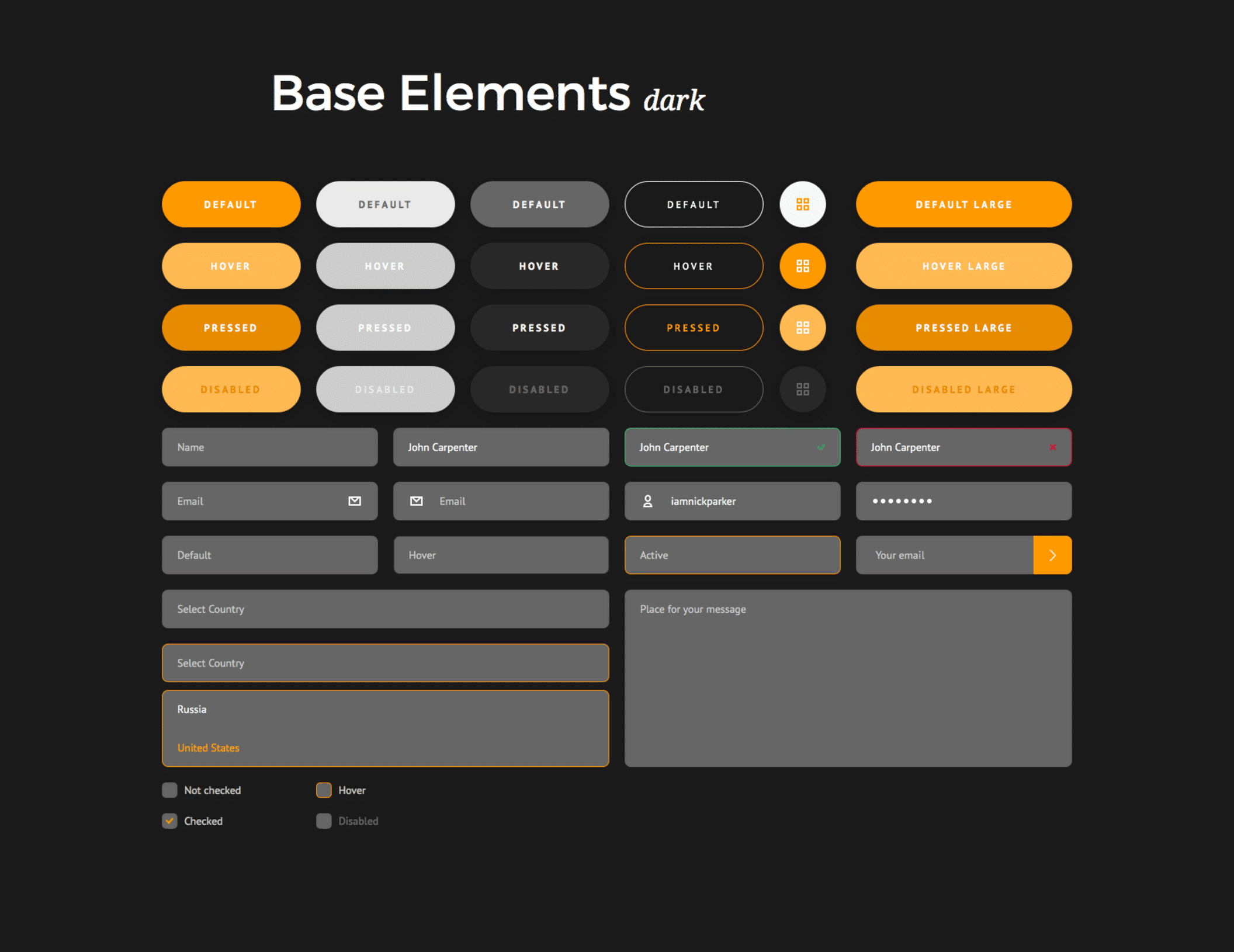This screenshot has width=1234, height=952.
Task: Select Russia in the dropdown list
Action: click(192, 710)
